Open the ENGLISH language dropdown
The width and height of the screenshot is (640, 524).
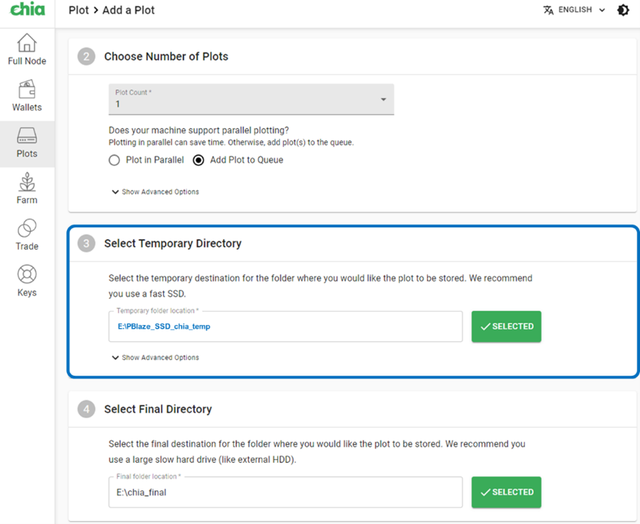(581, 10)
